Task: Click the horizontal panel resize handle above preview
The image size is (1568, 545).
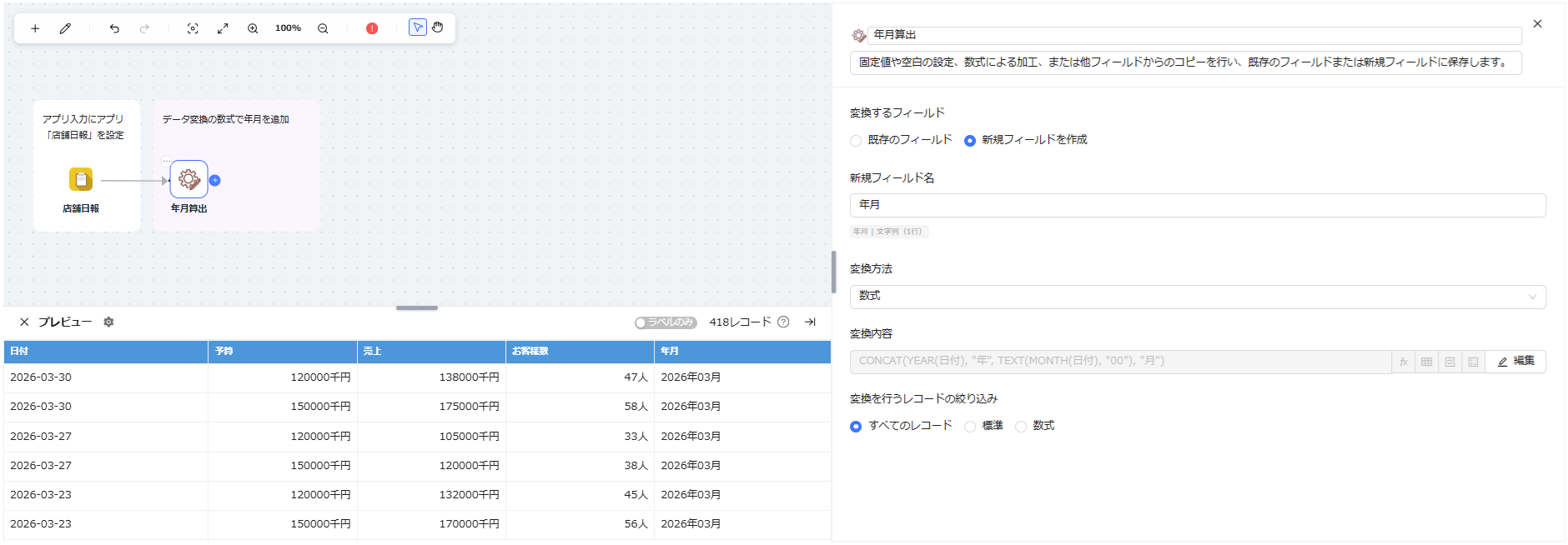Action: (417, 307)
